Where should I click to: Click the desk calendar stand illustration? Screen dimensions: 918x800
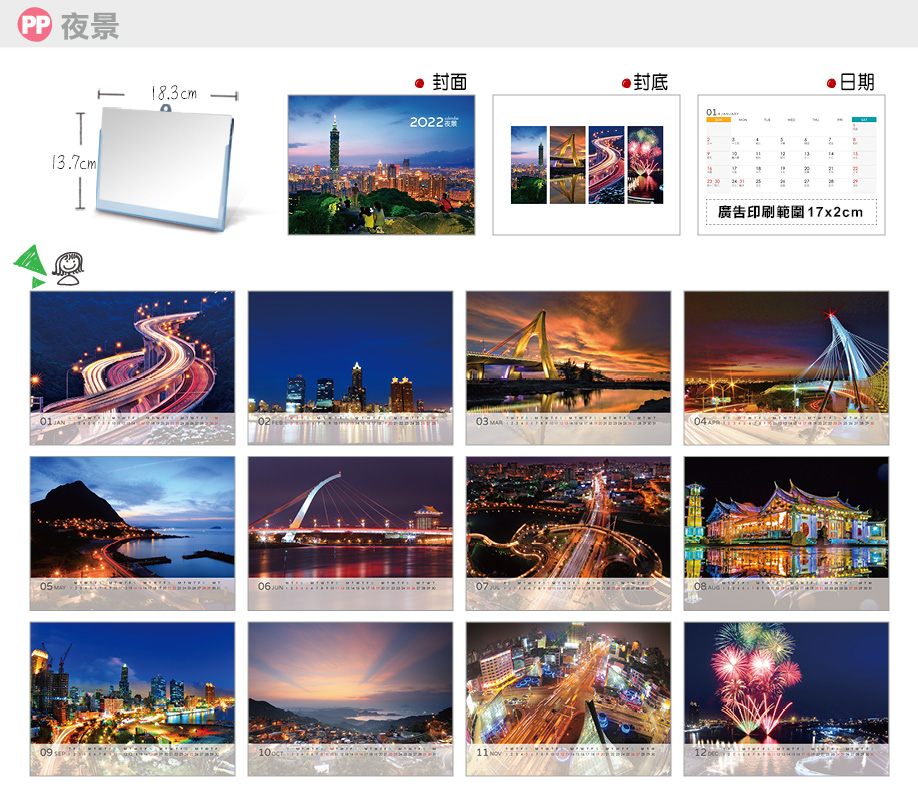pyautogui.click(x=168, y=160)
